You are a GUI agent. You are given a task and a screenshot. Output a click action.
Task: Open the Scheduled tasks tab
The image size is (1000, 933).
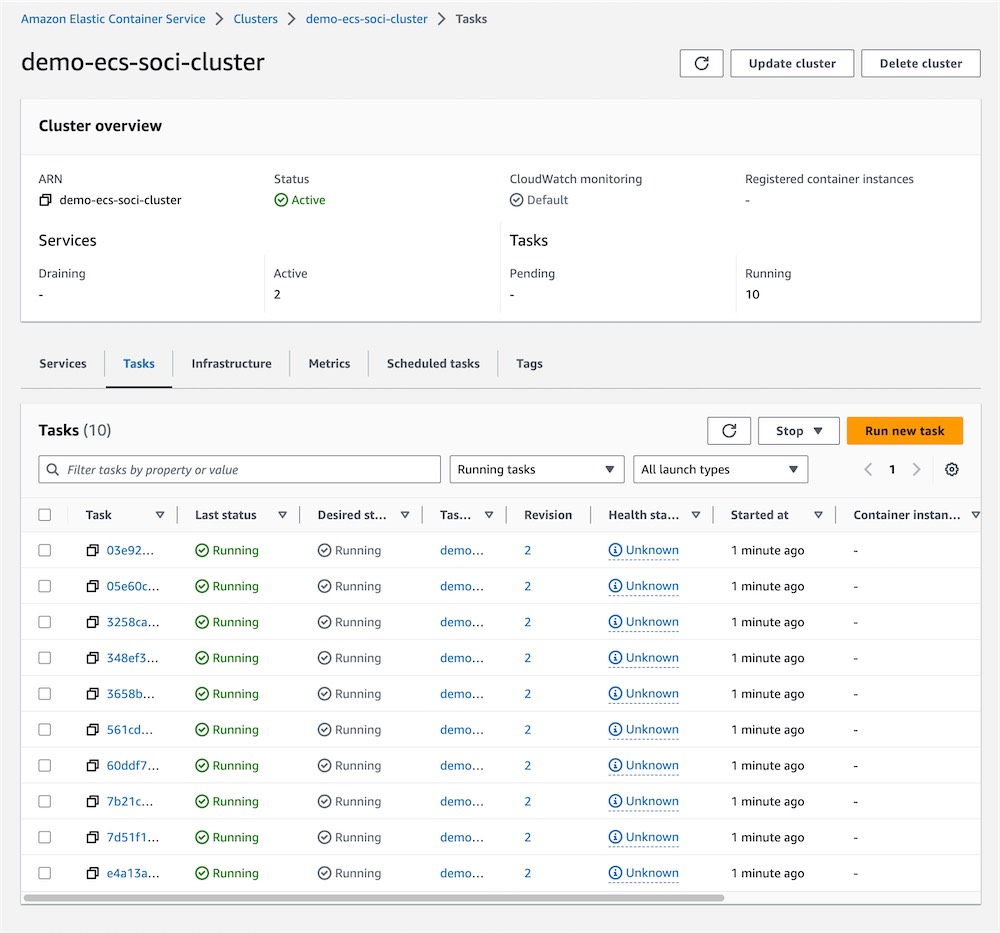click(x=433, y=364)
